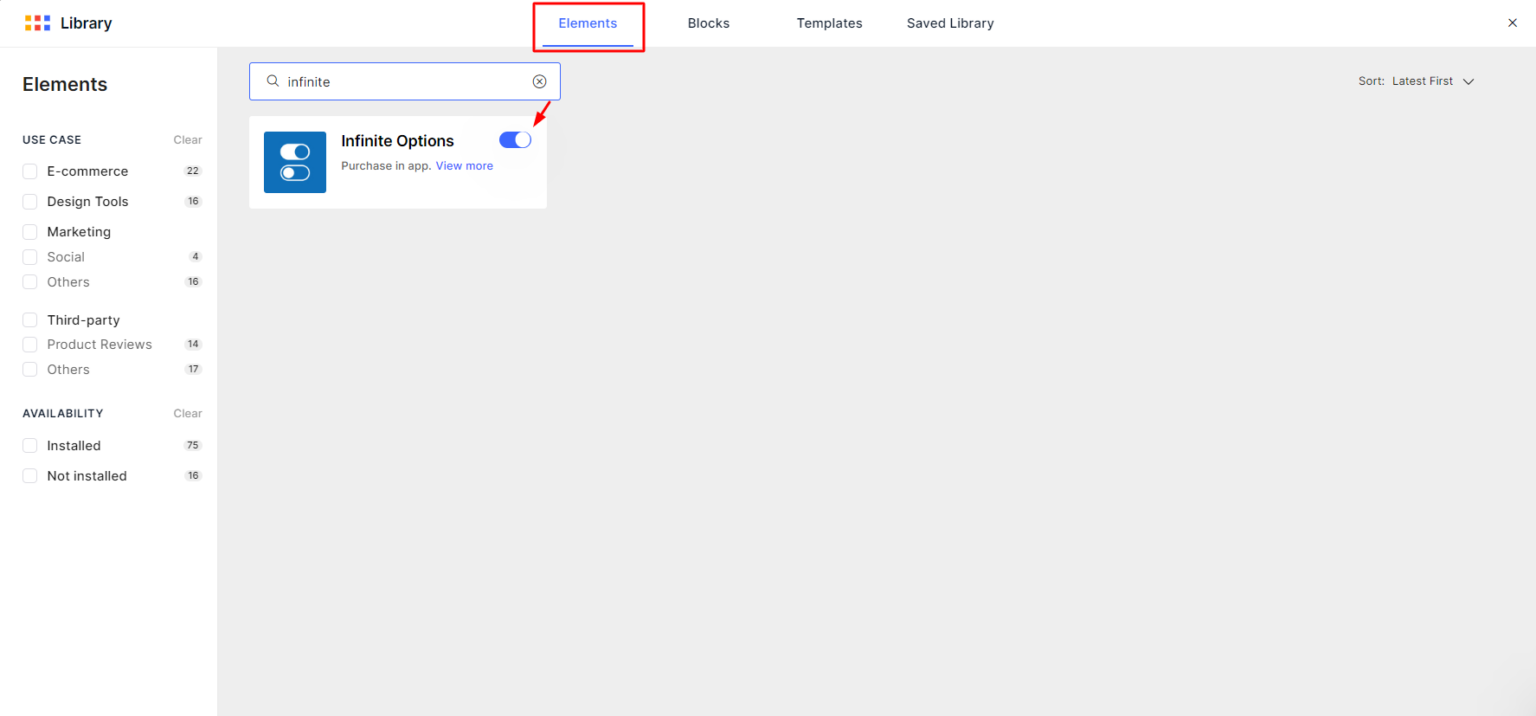
Task: Switch to the Blocks tab
Action: (708, 23)
